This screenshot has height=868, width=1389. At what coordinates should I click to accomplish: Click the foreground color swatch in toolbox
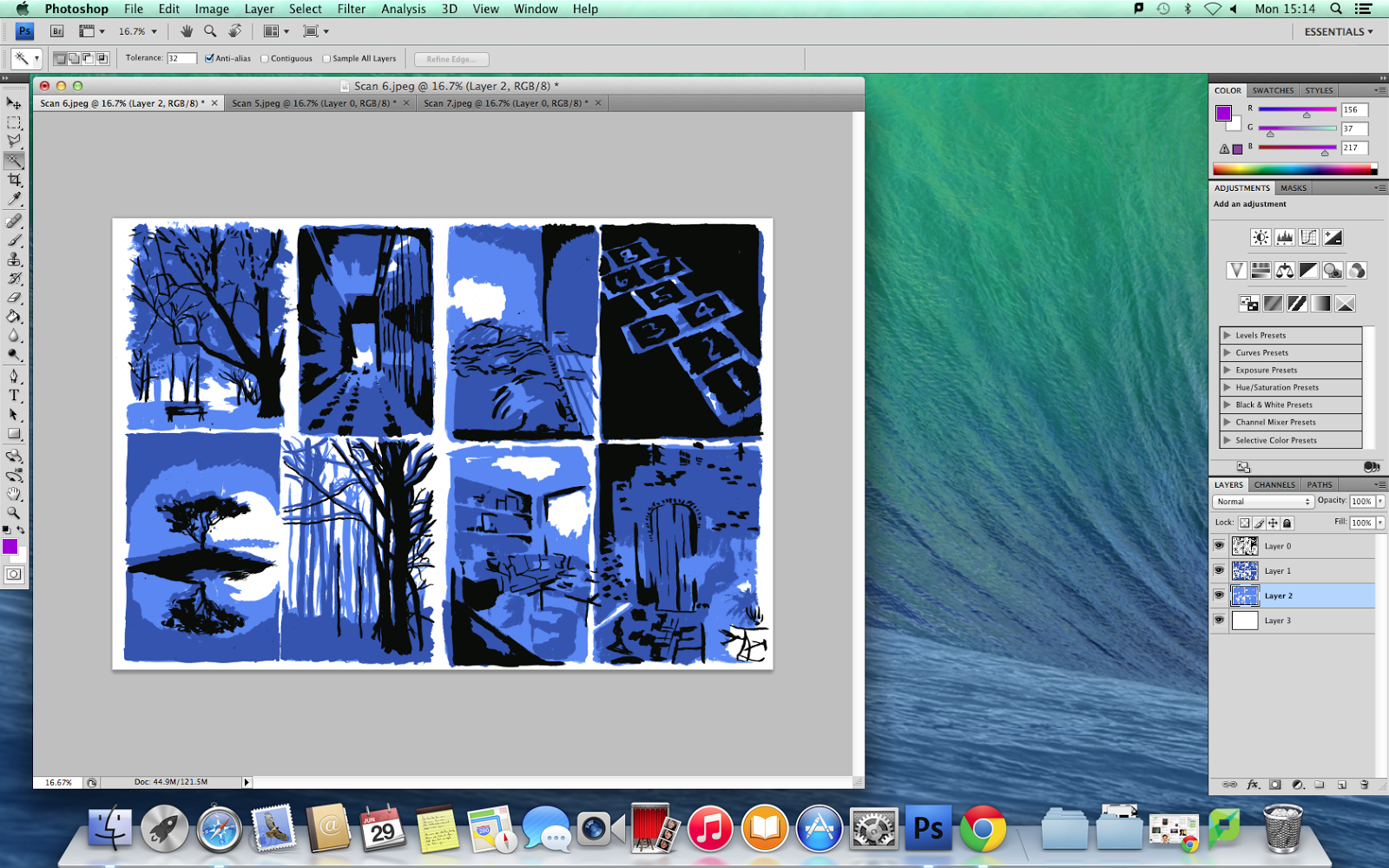pos(10,546)
